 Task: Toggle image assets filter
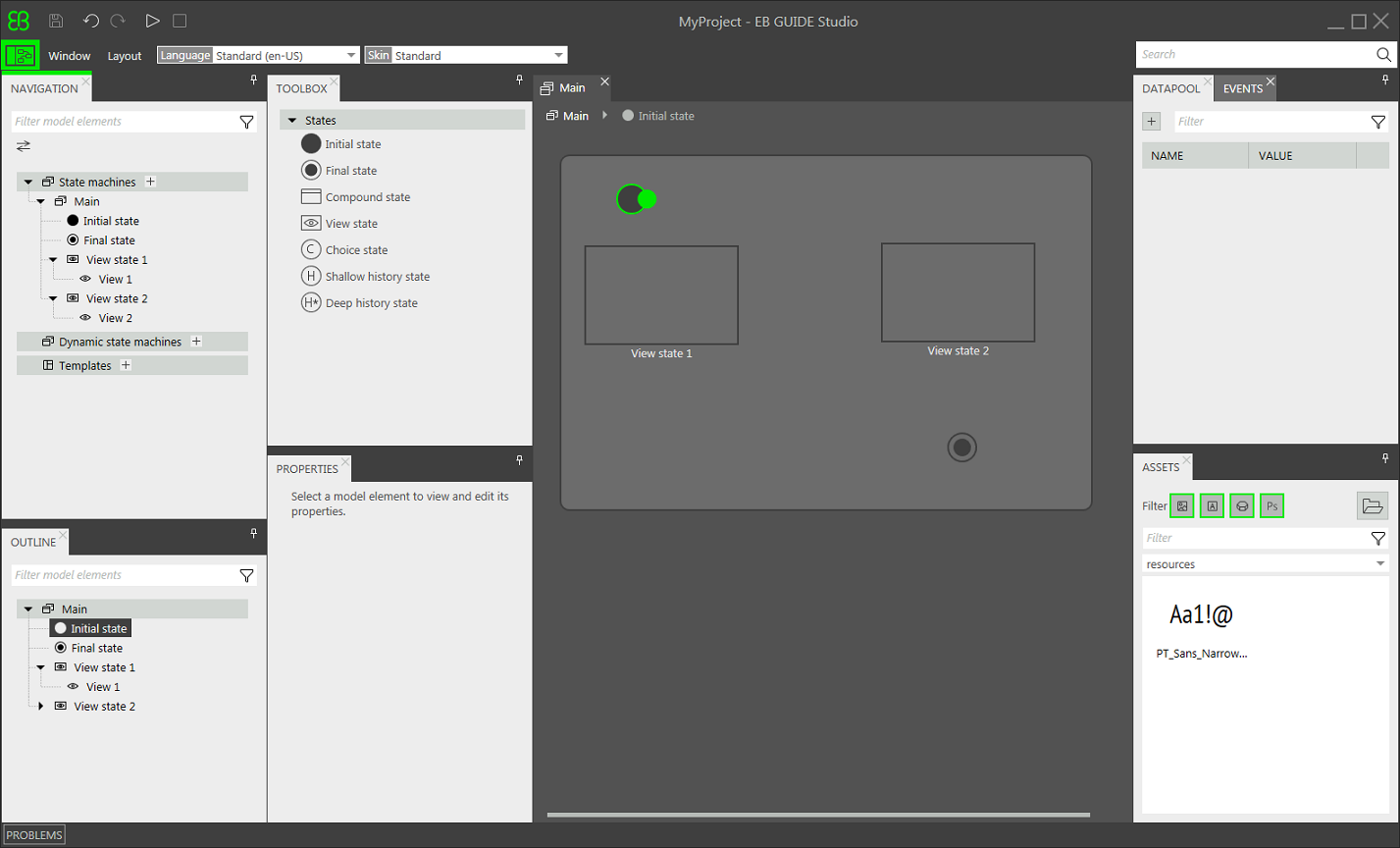1182,506
